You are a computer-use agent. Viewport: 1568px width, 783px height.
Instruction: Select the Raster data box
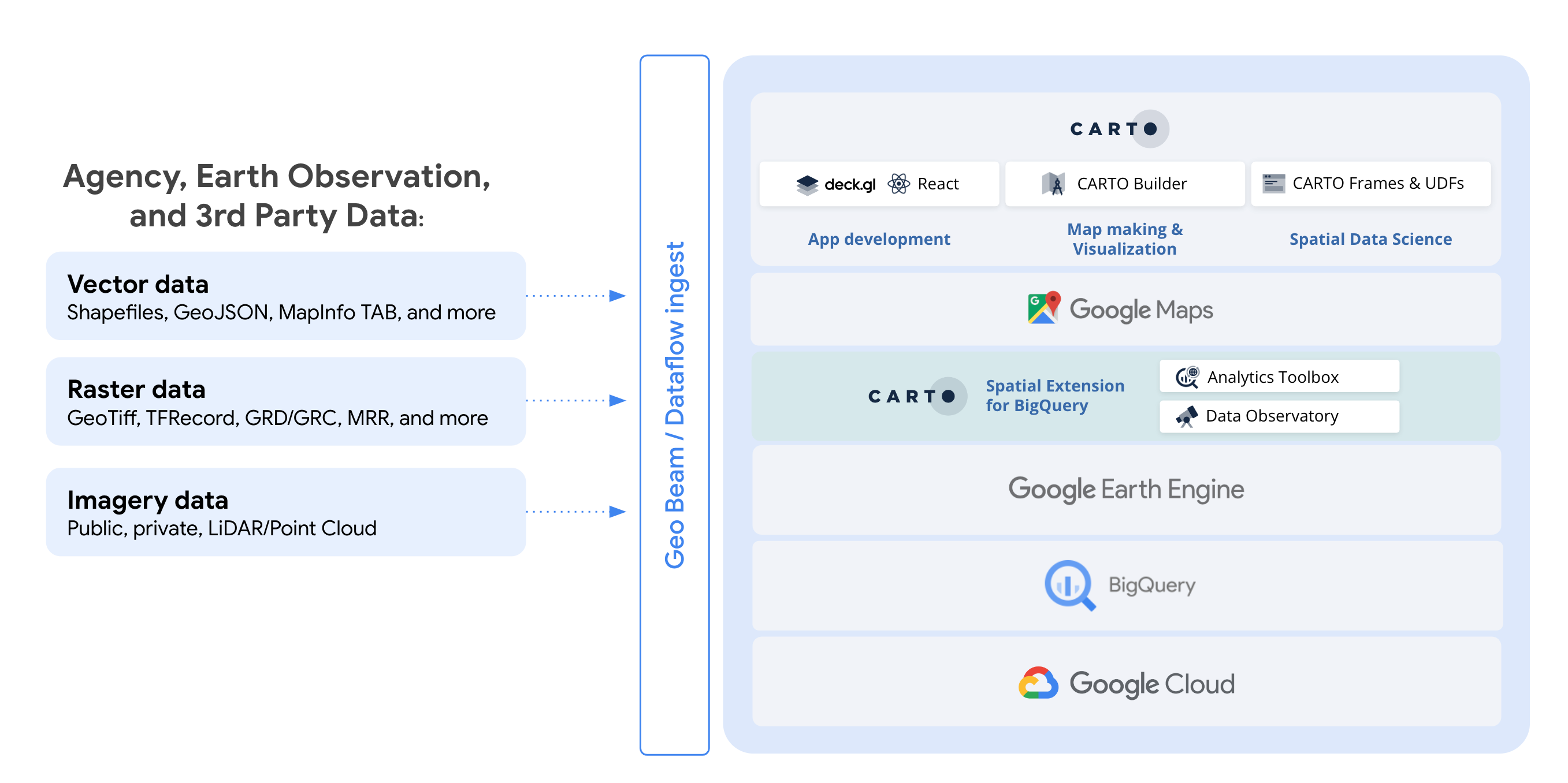click(x=285, y=401)
